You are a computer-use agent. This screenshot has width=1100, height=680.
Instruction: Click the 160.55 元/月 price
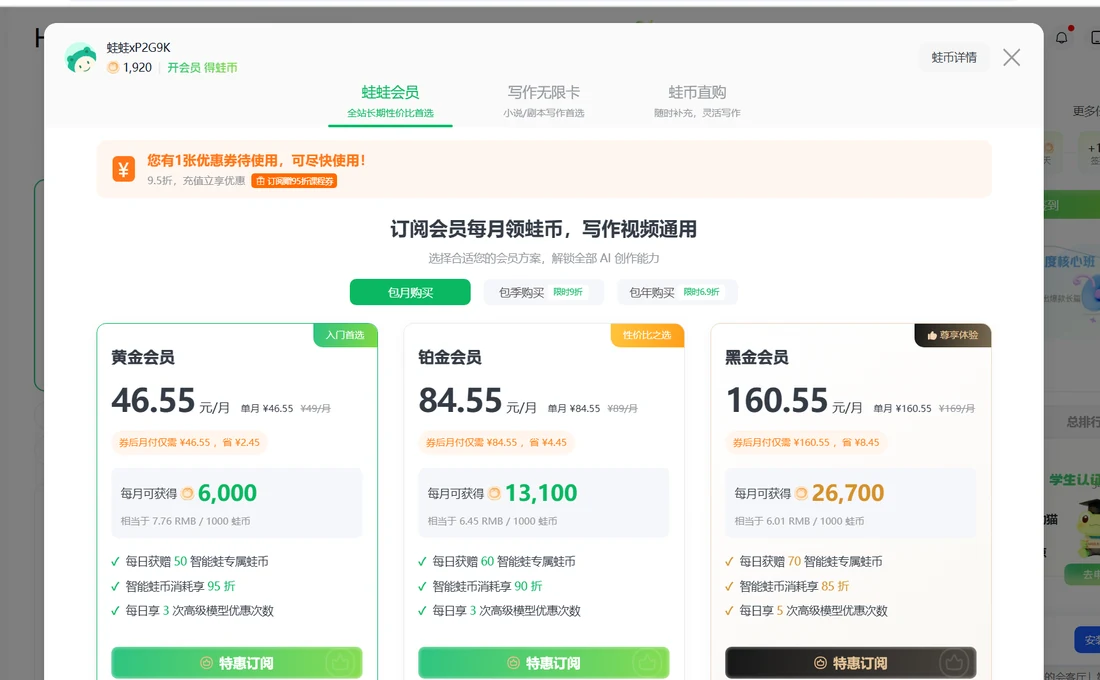[x=794, y=401]
